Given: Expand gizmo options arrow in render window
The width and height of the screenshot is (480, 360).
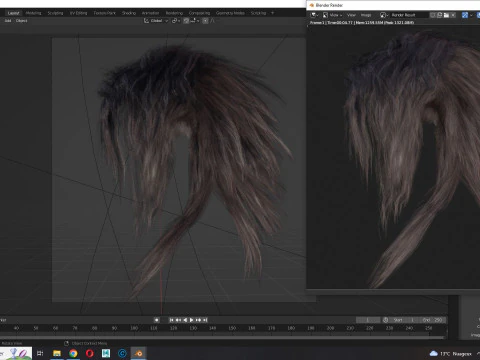Looking at the screenshot, I should (471, 15).
